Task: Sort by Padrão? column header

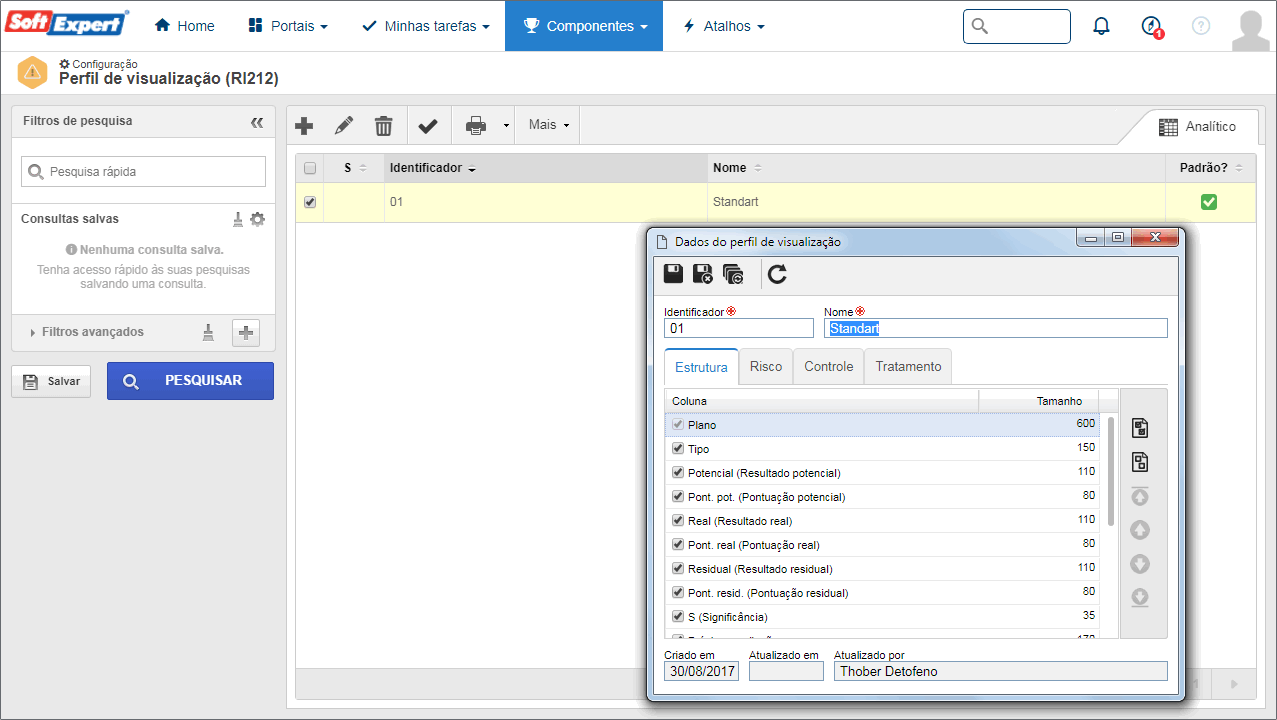Action: [1210, 168]
